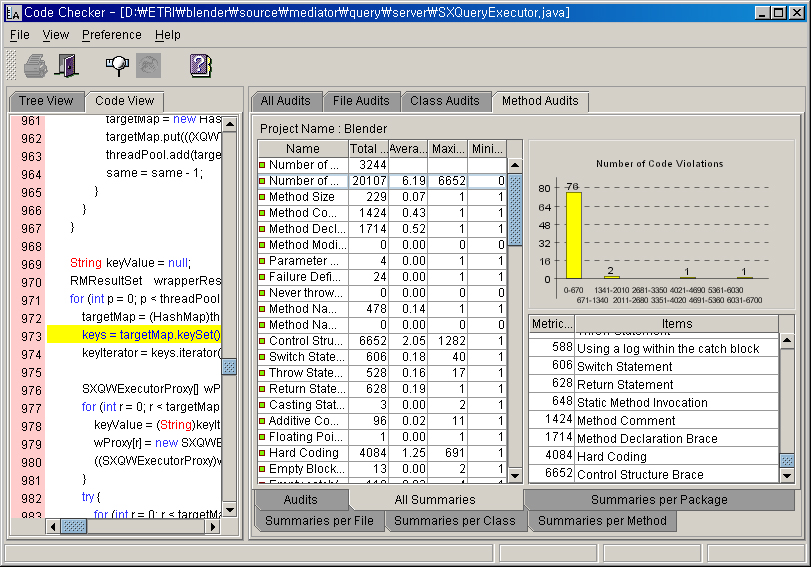This screenshot has width=811, height=567.
Task: Click the green marker beside Hard Coding row
Action: [x=262, y=453]
